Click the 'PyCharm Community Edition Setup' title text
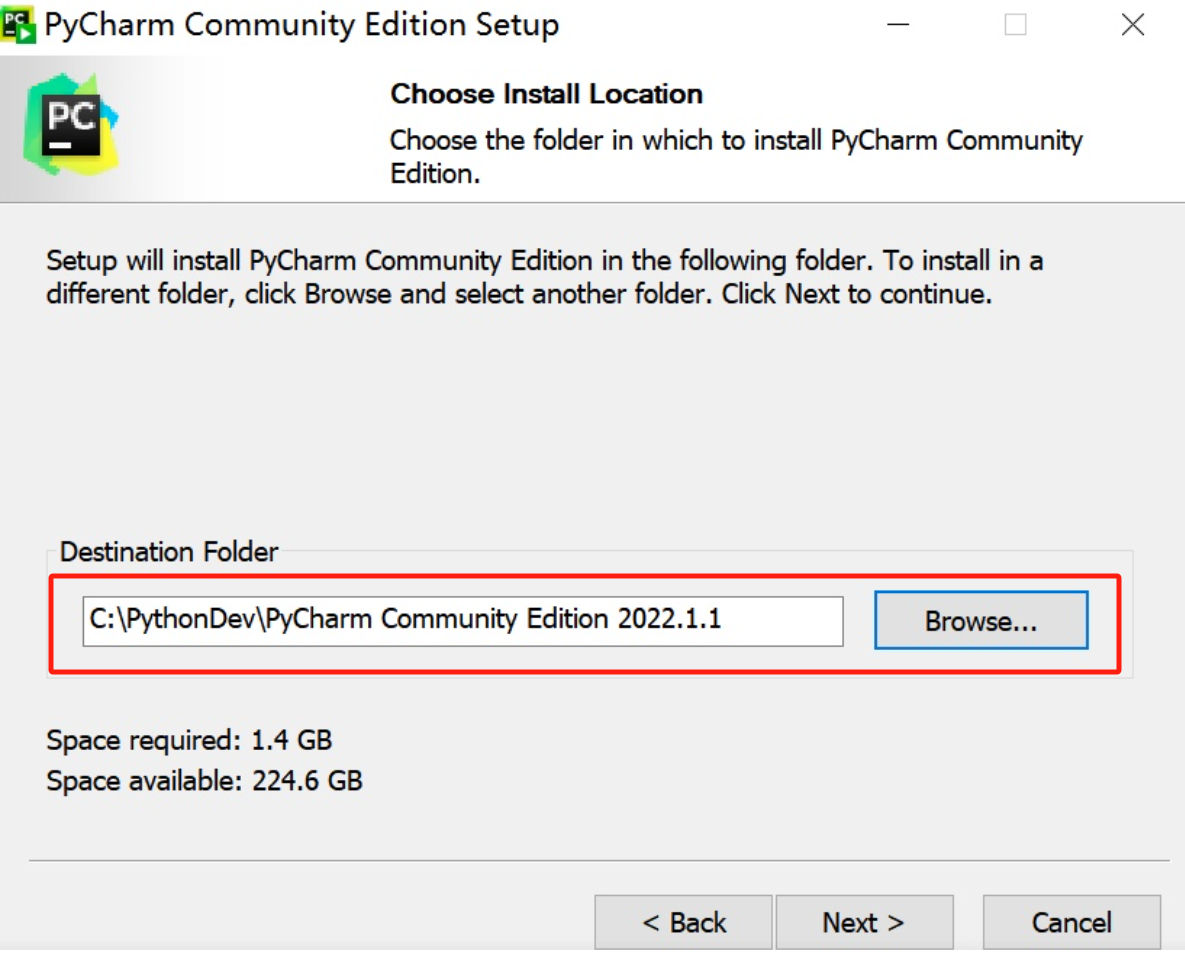The image size is (1185, 954). (302, 25)
